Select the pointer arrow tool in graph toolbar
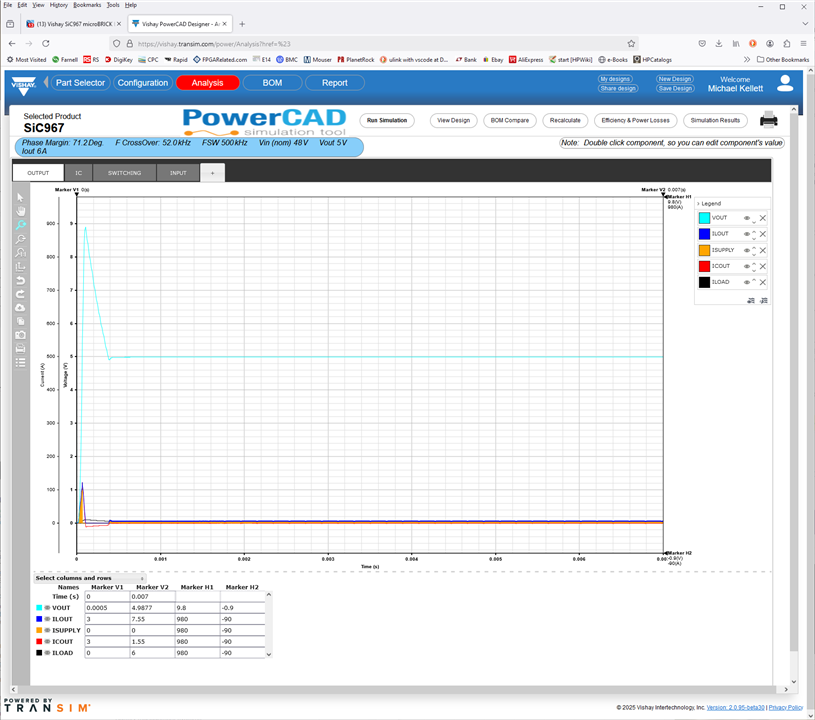 (20, 198)
